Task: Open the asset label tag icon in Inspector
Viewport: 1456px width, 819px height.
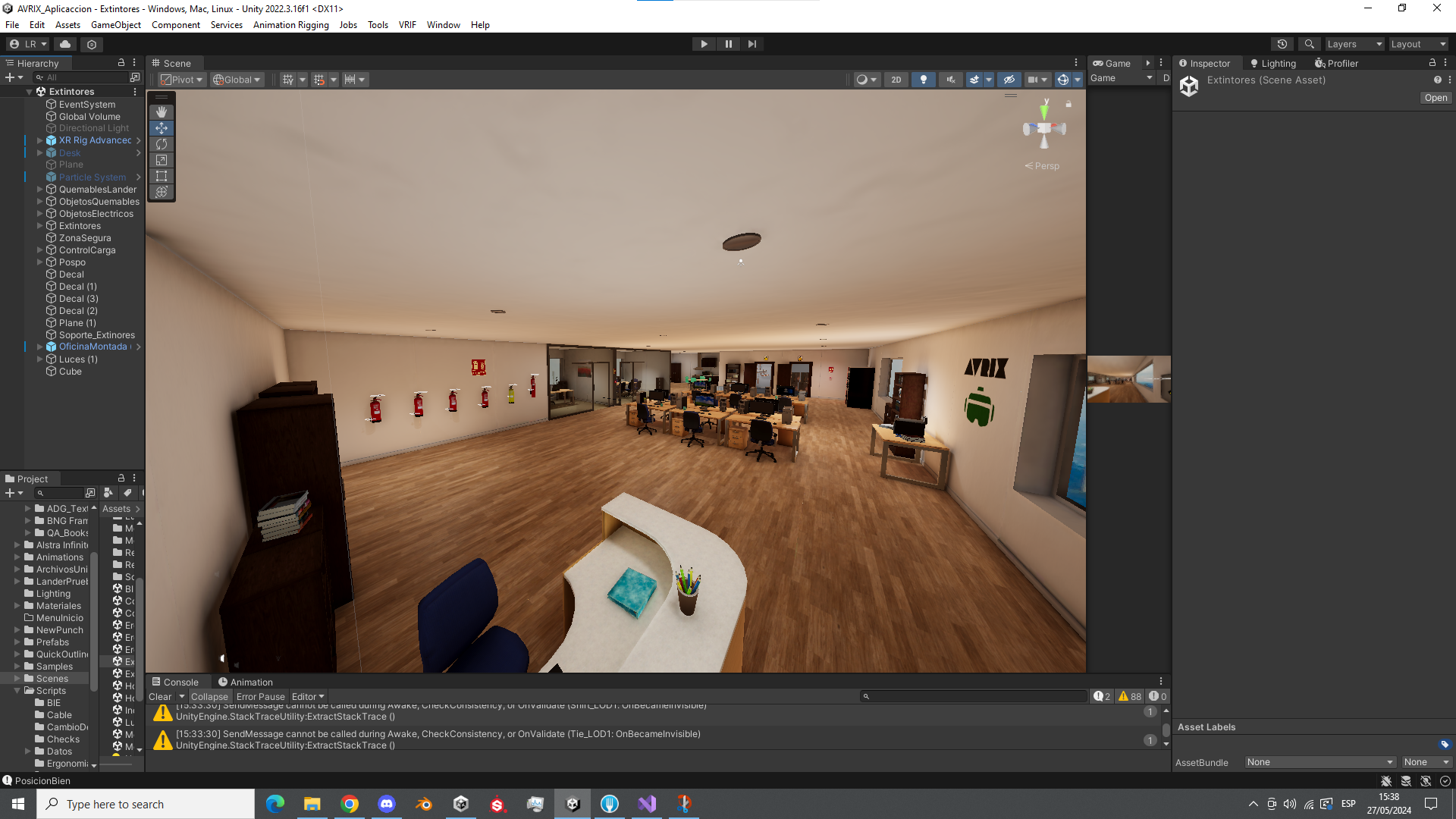Action: 1444,744
